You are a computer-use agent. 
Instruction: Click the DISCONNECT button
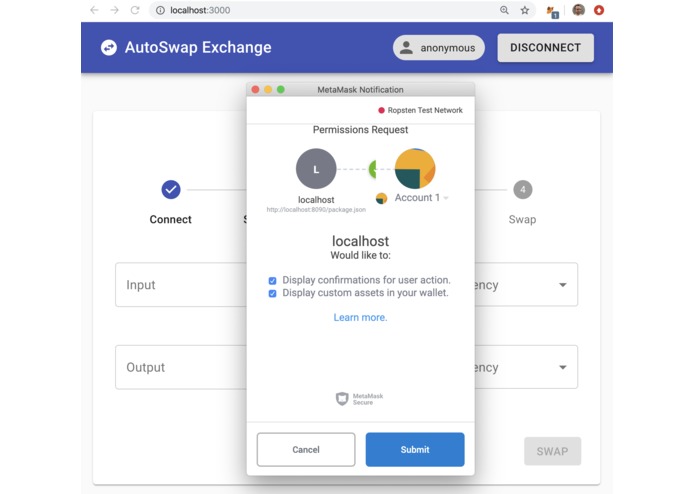[545, 48]
